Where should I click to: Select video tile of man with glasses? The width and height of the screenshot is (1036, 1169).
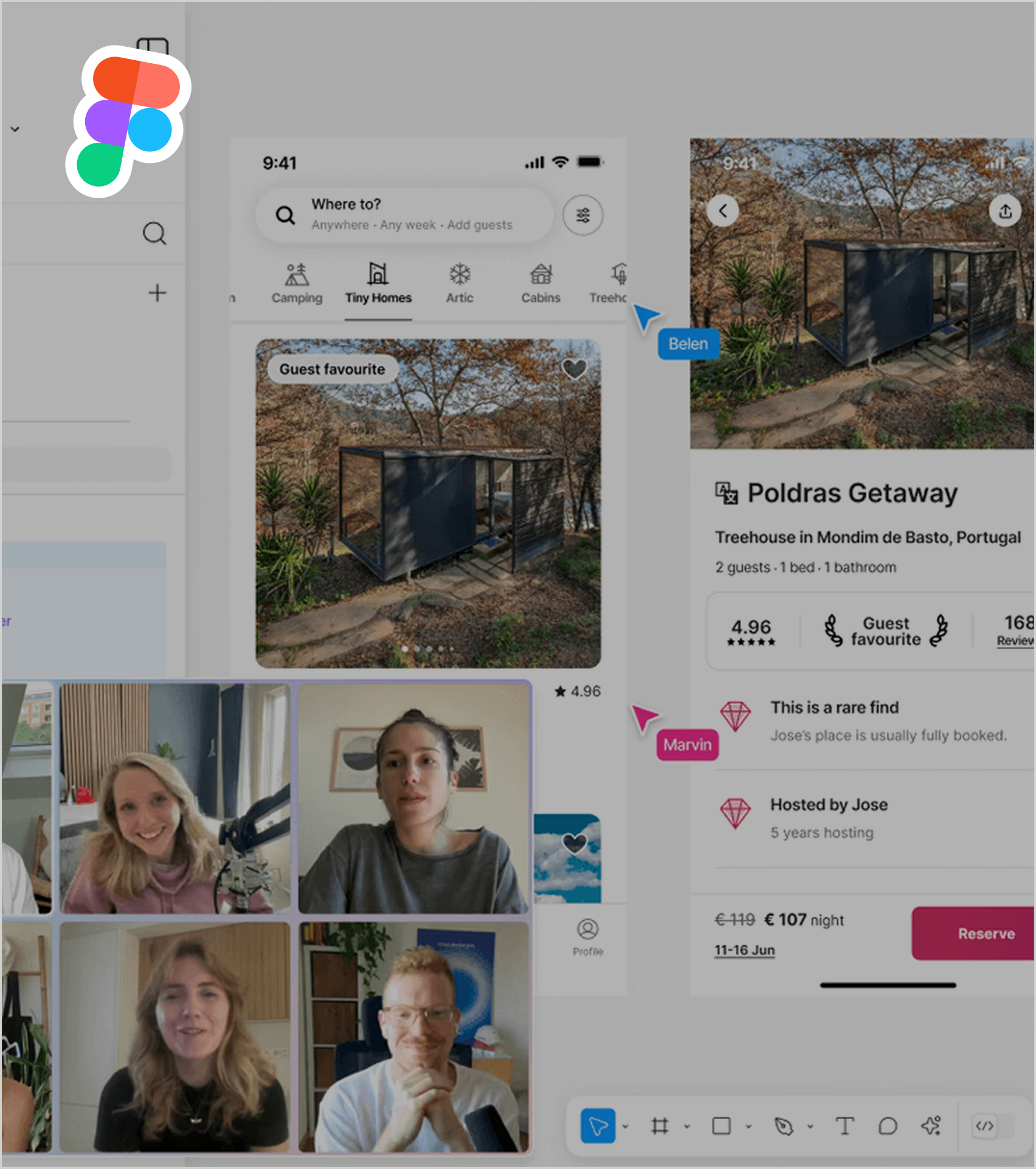click(413, 1037)
